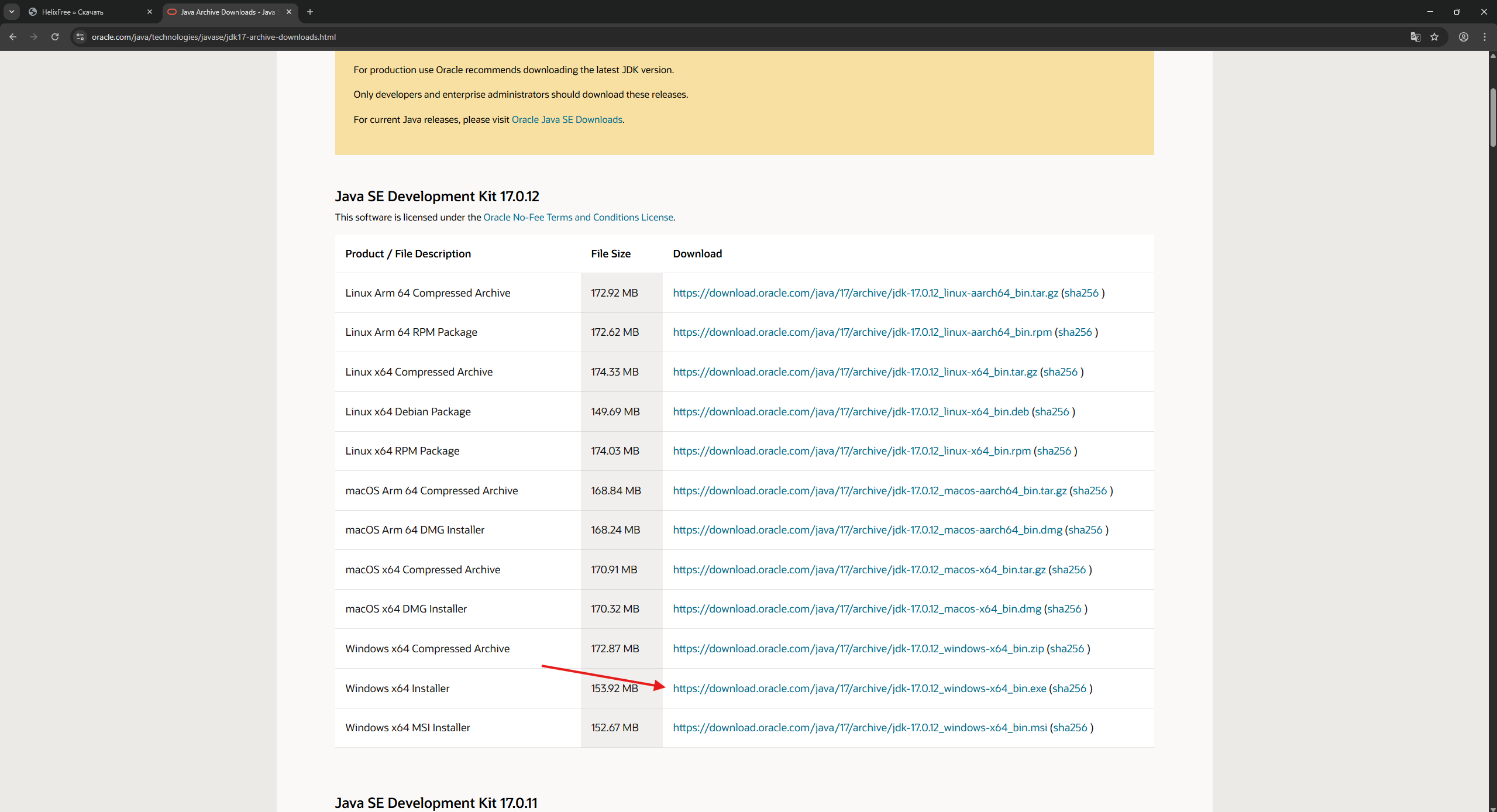
Task: Download macos-aarch64_bin.dmg link
Action: click(868, 530)
